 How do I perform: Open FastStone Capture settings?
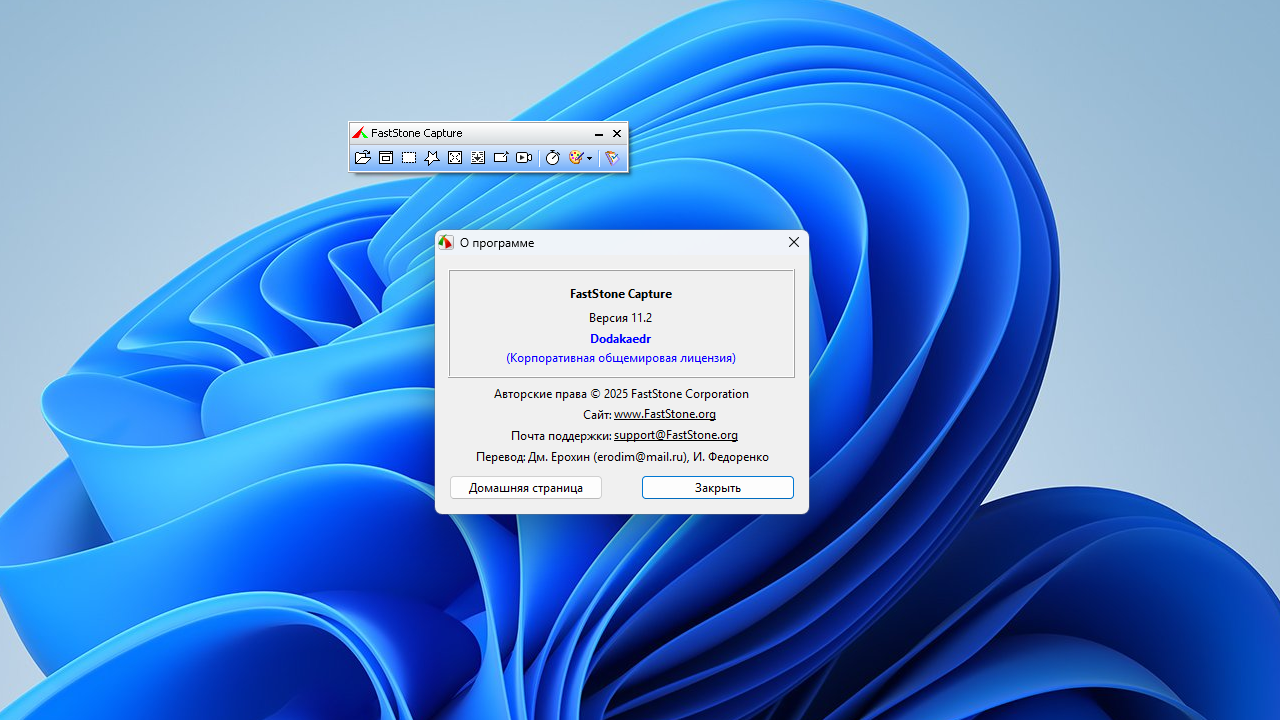pos(613,158)
